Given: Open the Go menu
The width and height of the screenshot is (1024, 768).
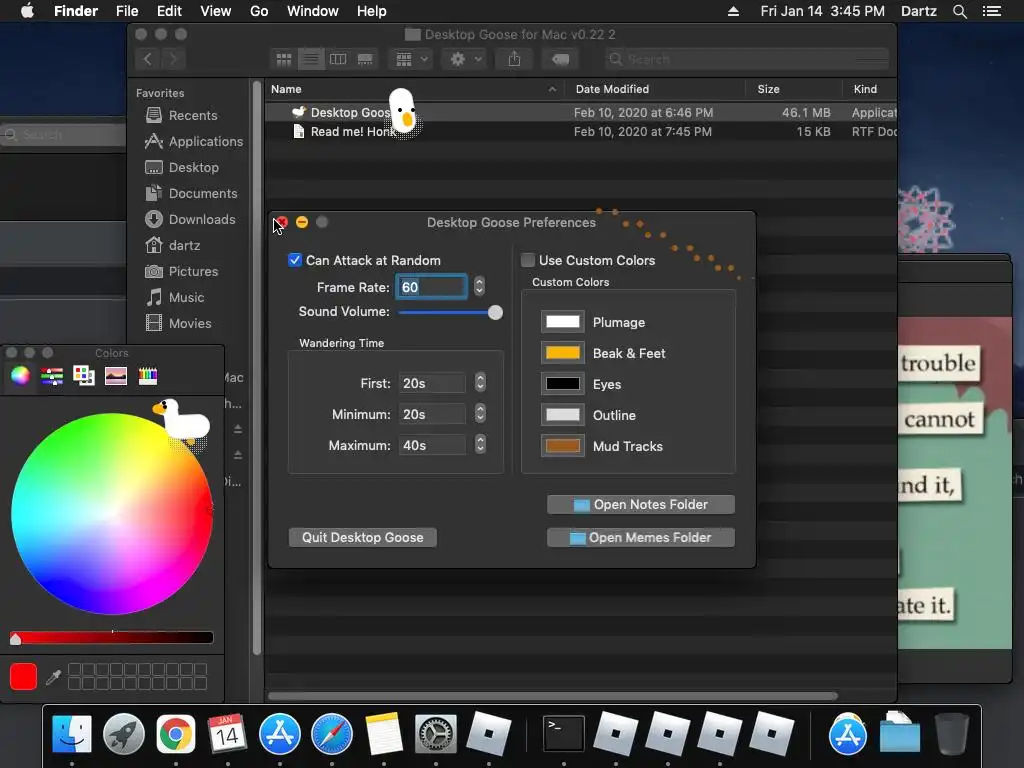Looking at the screenshot, I should 259,11.
